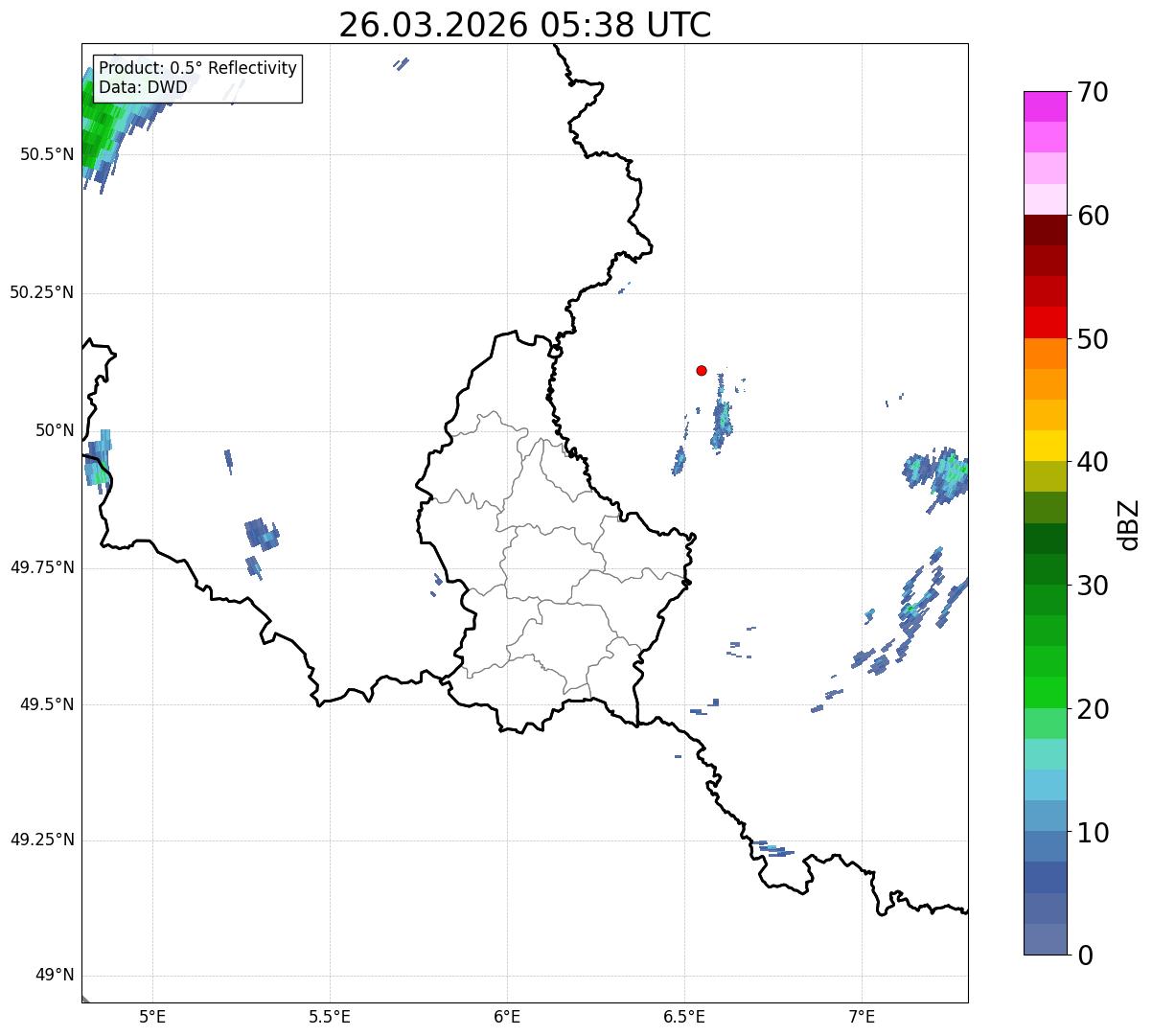1152x1036 pixels.
Task: Click the 49.75°N latitude label
Action: tap(41, 567)
